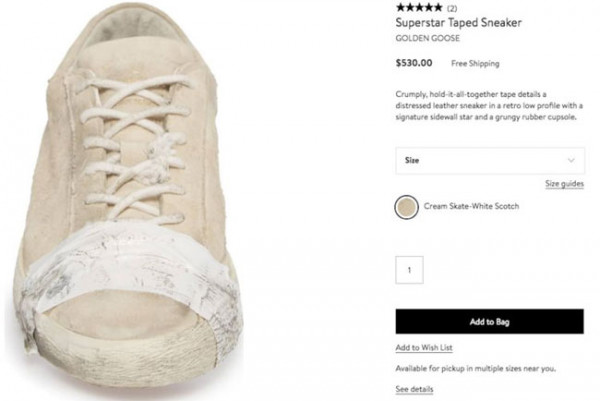600x401 pixels.
Task: Click the quantity input field
Action: coord(409,269)
